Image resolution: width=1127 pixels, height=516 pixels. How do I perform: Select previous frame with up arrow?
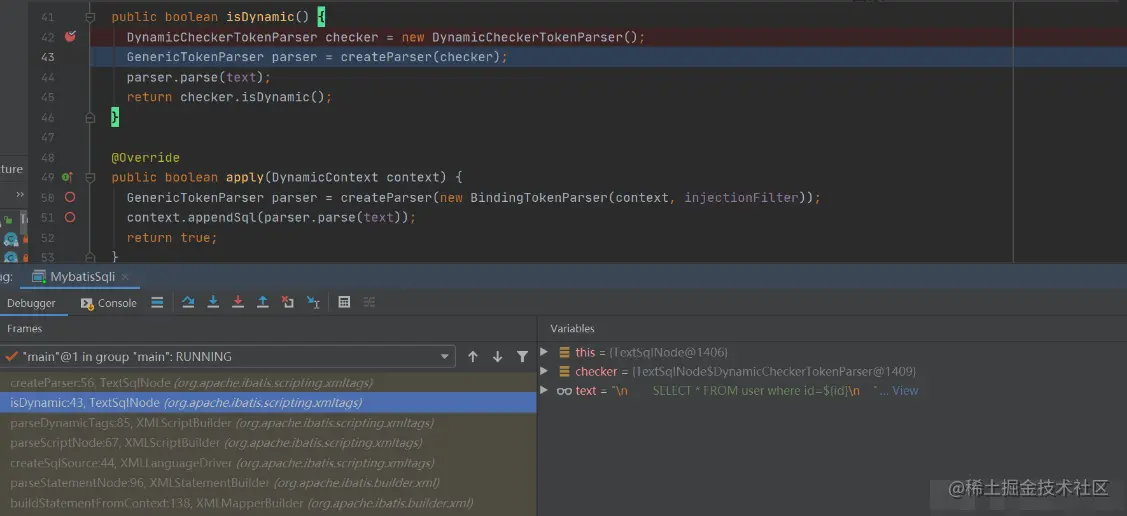(472, 356)
